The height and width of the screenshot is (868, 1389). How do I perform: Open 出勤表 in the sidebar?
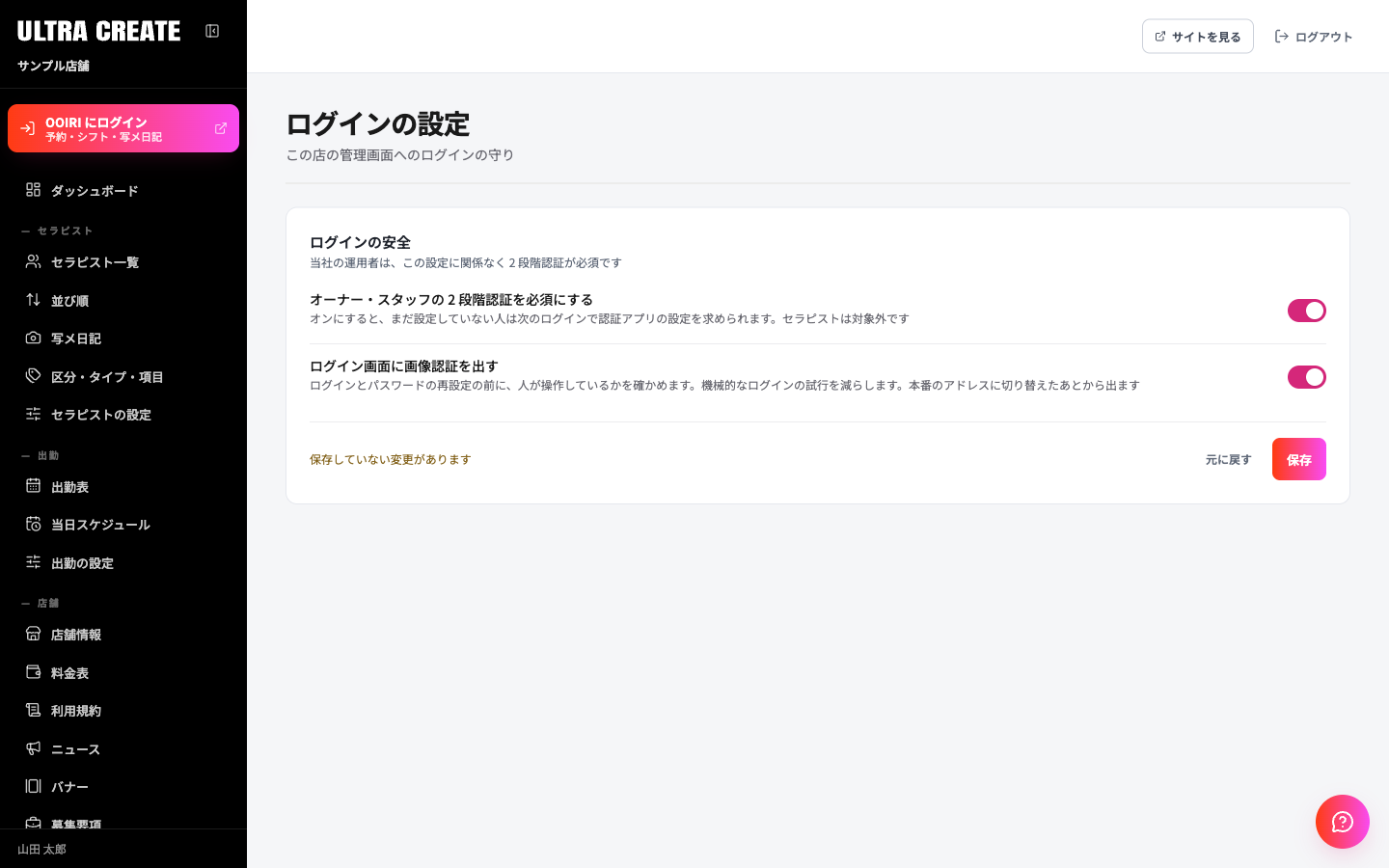click(x=123, y=487)
